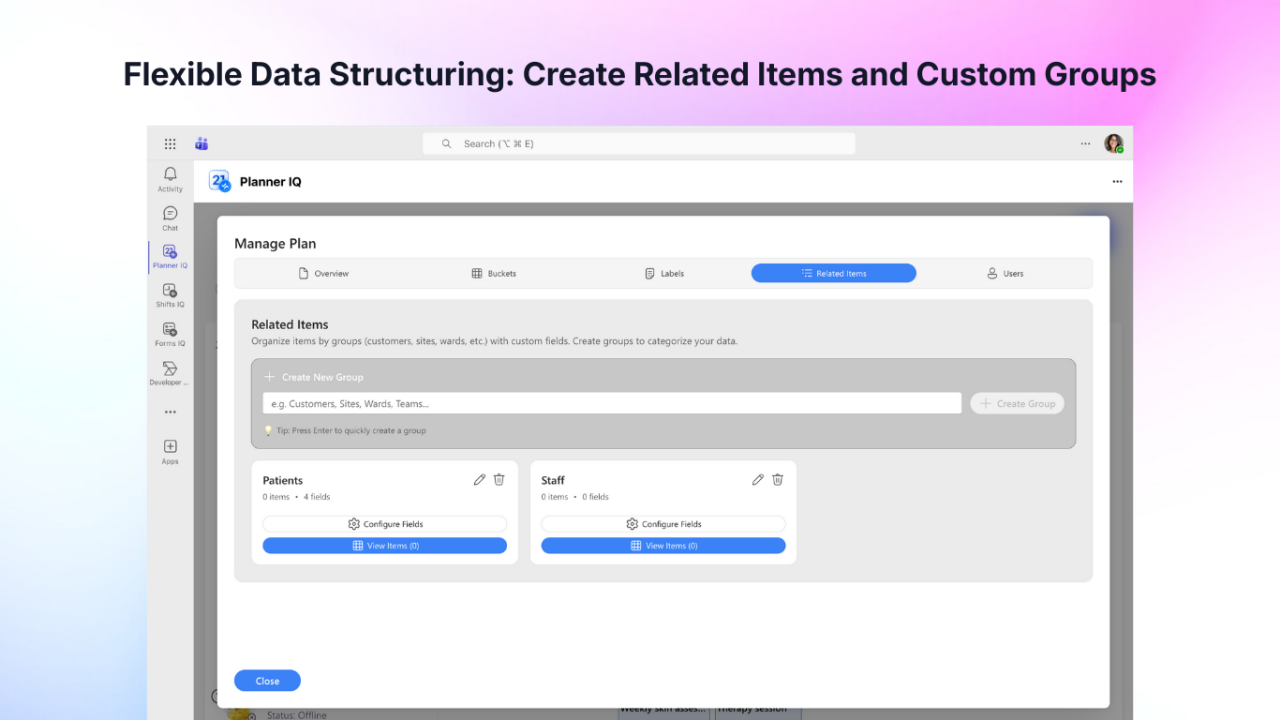Switch to the Buckets tab
The image size is (1280, 720).
click(494, 273)
